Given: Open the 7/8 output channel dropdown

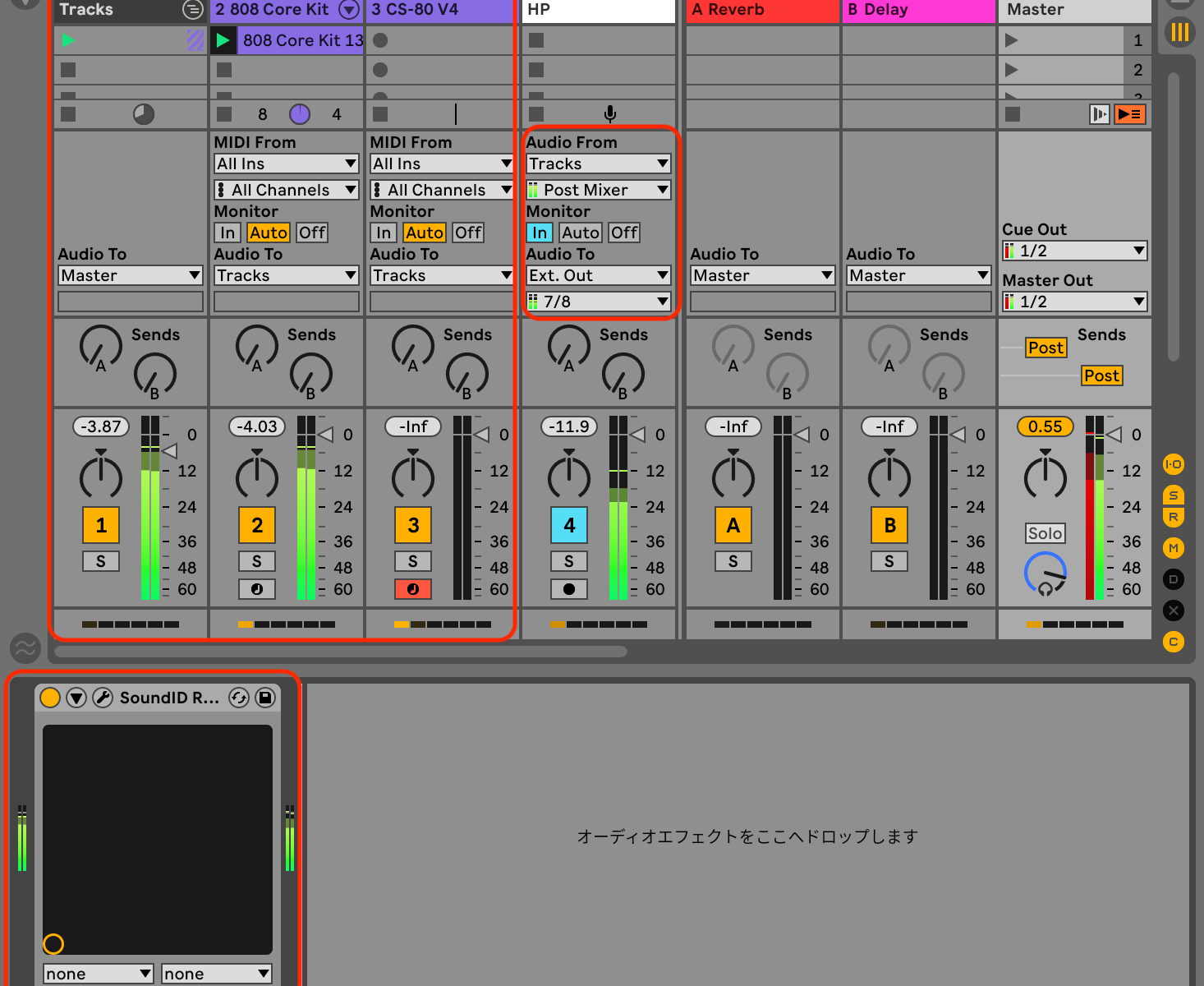Looking at the screenshot, I should (x=598, y=302).
